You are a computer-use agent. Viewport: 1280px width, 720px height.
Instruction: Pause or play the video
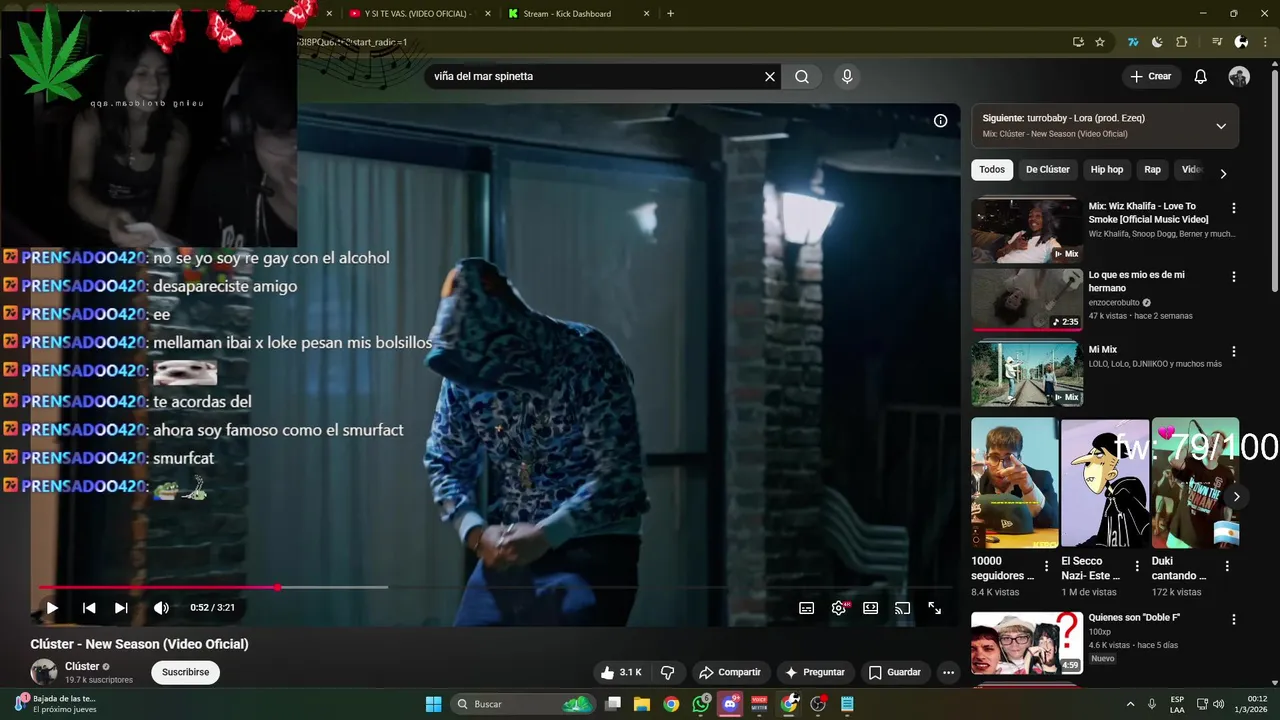(x=52, y=607)
